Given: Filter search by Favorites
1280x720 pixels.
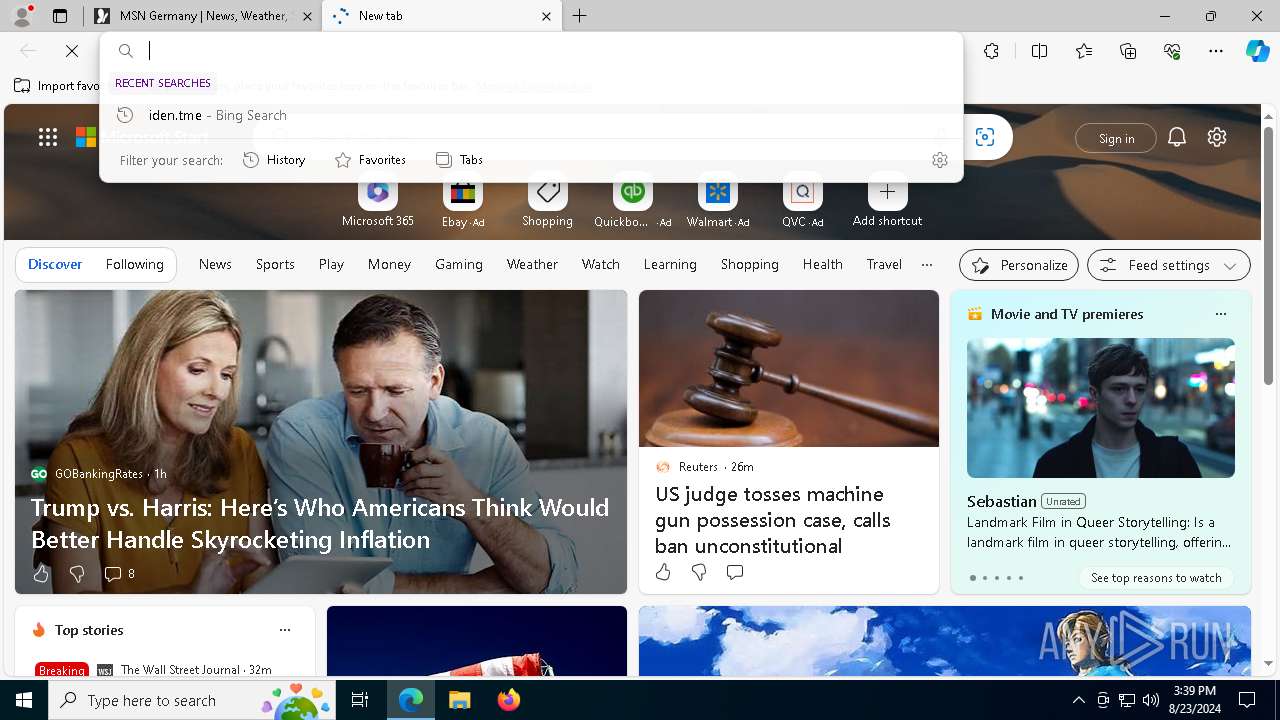Looking at the screenshot, I should 370,160.
